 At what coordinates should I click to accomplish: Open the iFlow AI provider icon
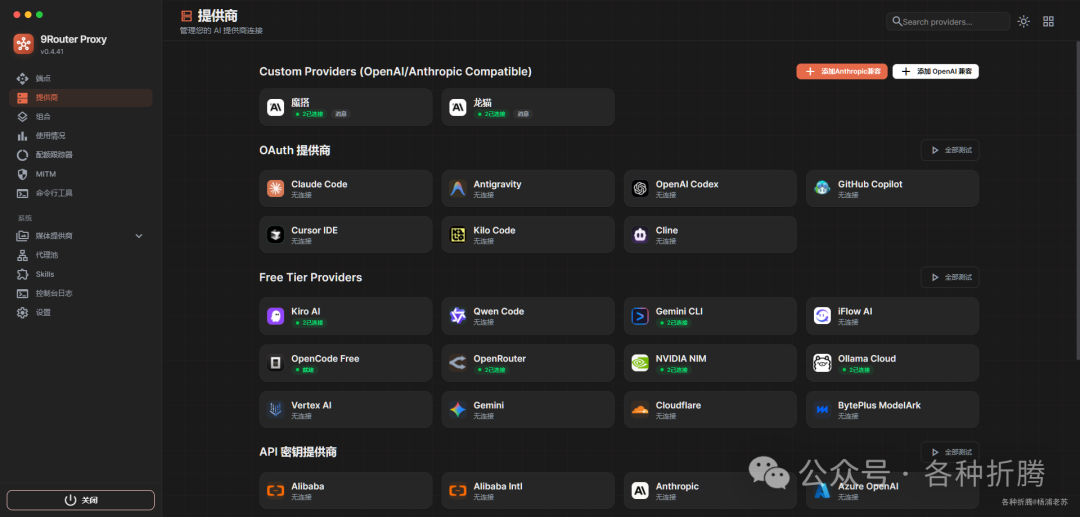tap(822, 316)
